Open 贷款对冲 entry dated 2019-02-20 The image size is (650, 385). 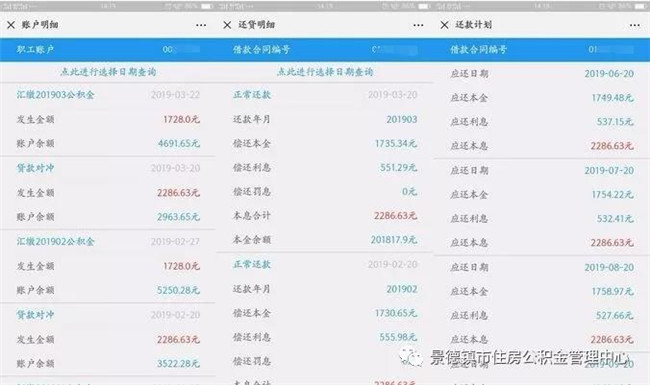35,315
